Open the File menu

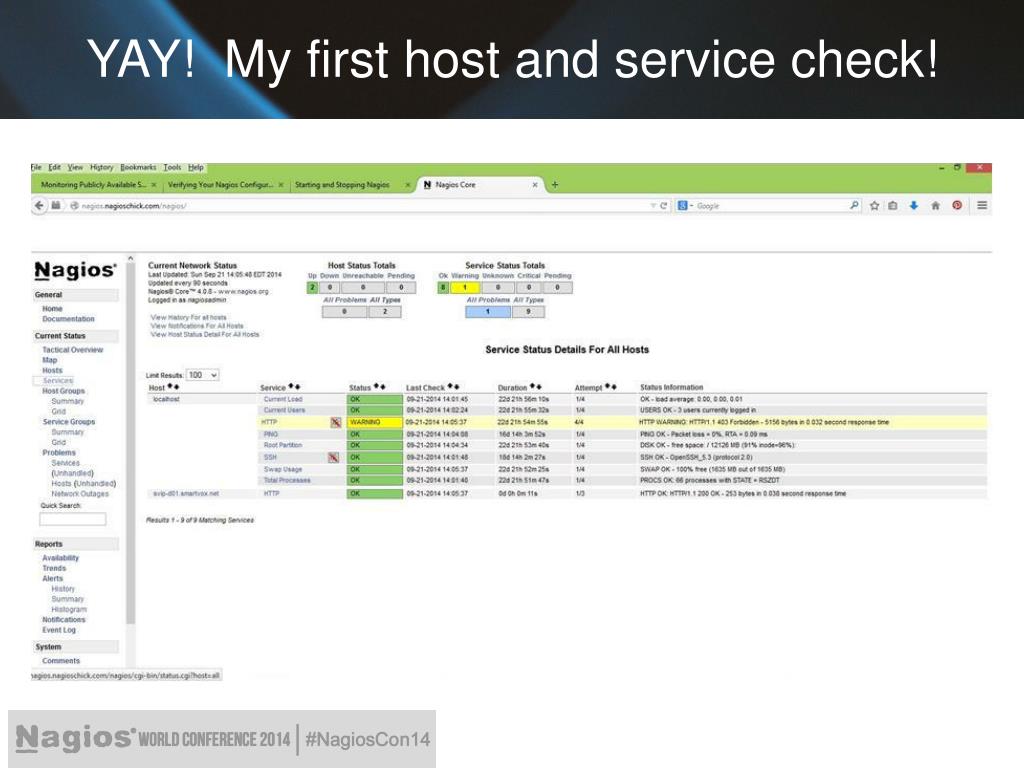coord(36,168)
